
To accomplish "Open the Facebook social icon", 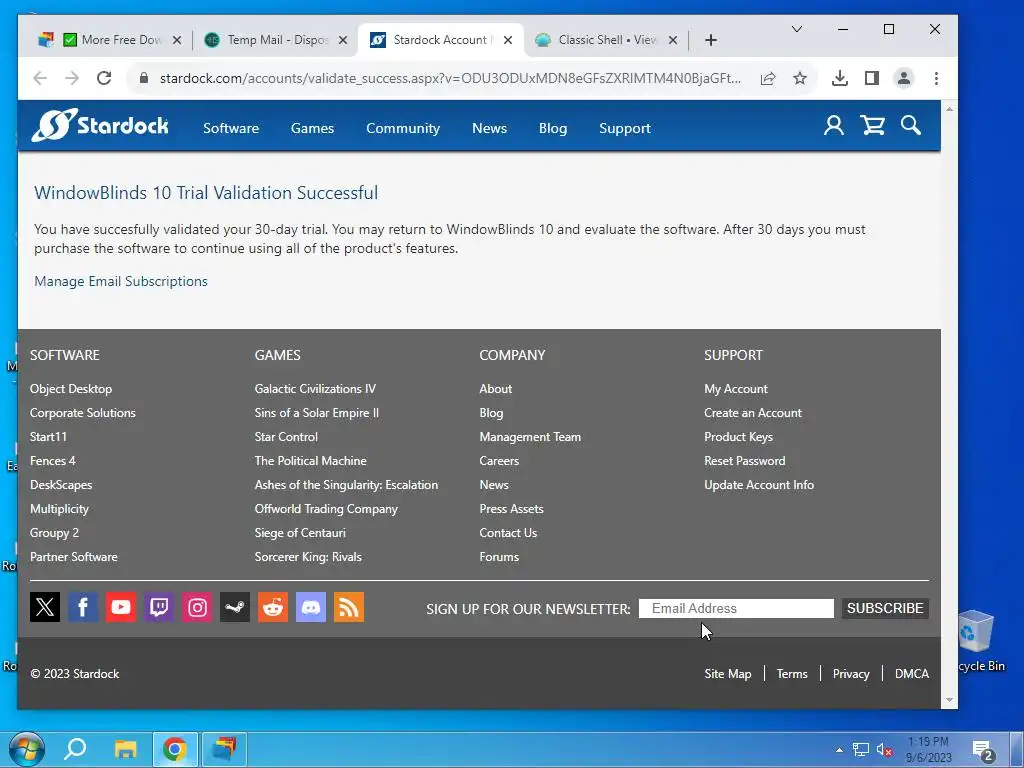I will (x=83, y=607).
